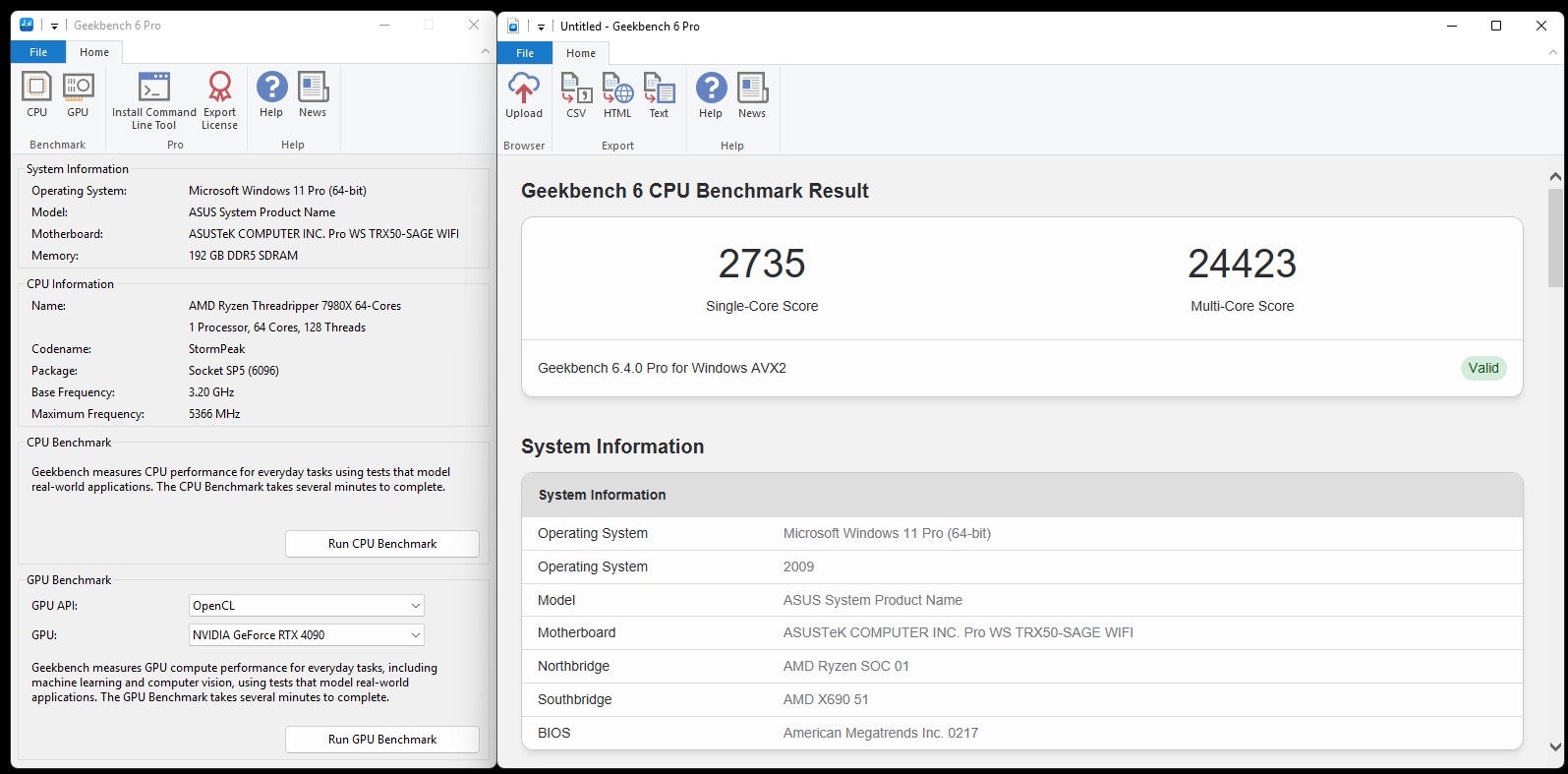This screenshot has height=774, width=1568.
Task: Click the Export License icon
Action: (x=219, y=99)
